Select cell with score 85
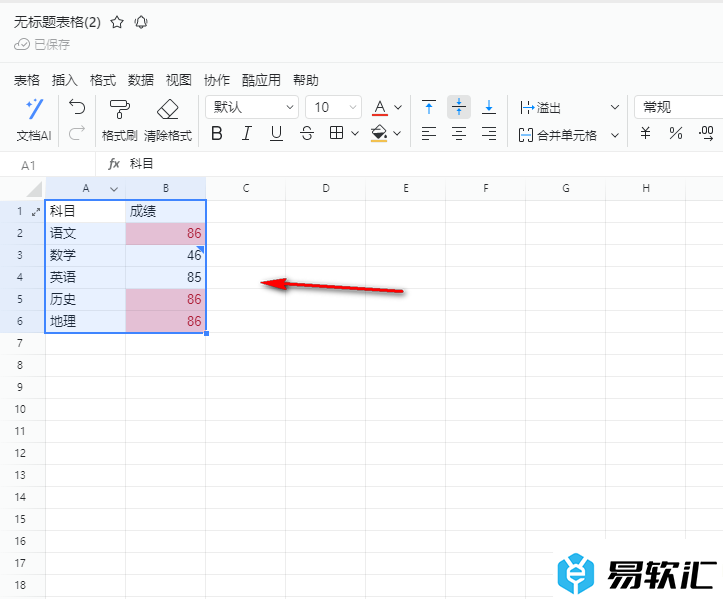Screen dimensions: 723x599 point(166,278)
